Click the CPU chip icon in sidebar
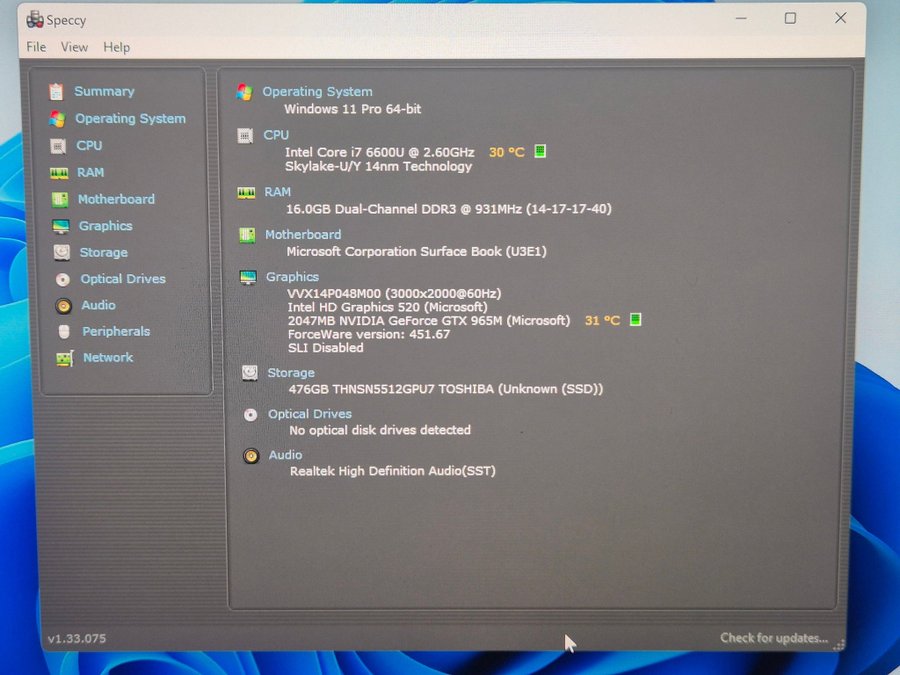 click(59, 146)
